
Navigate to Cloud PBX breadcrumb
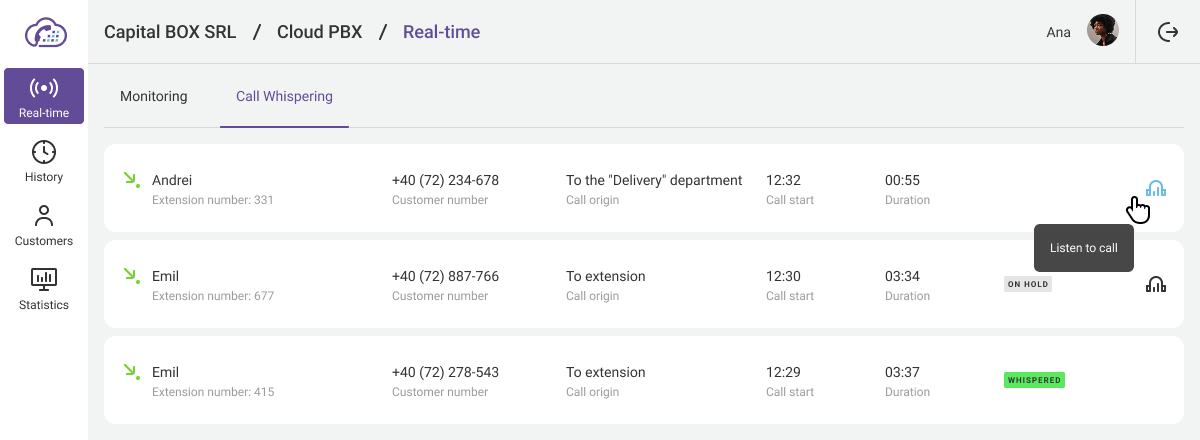pyautogui.click(x=320, y=32)
